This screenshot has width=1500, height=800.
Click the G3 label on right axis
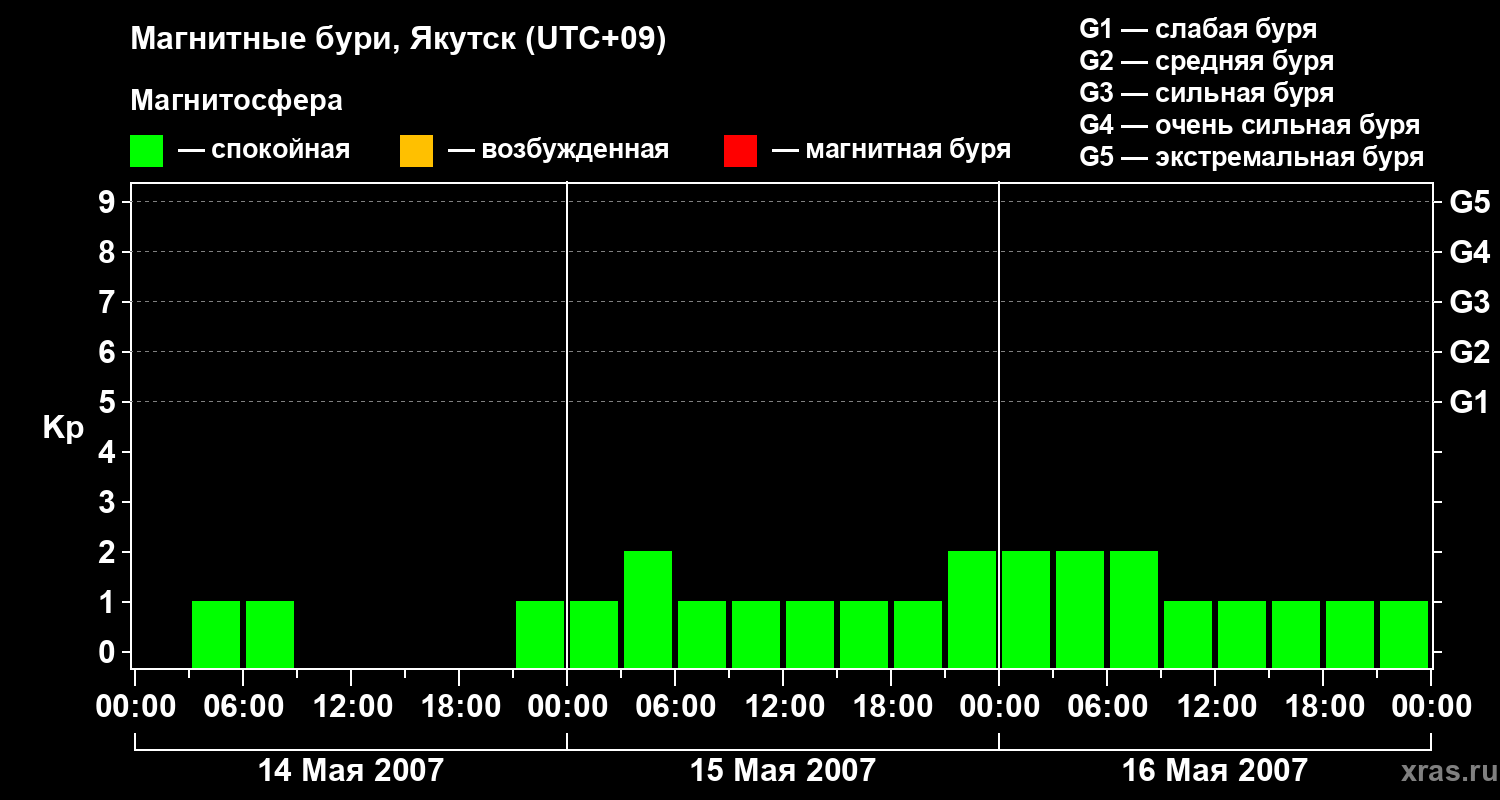[x=1469, y=302]
